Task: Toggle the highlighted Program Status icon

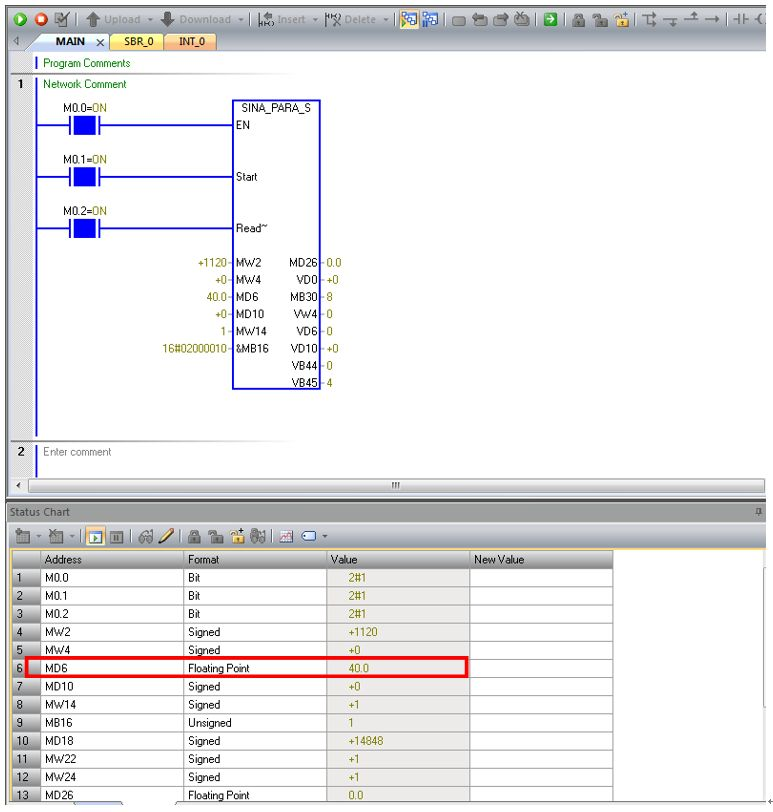Action: click(409, 20)
